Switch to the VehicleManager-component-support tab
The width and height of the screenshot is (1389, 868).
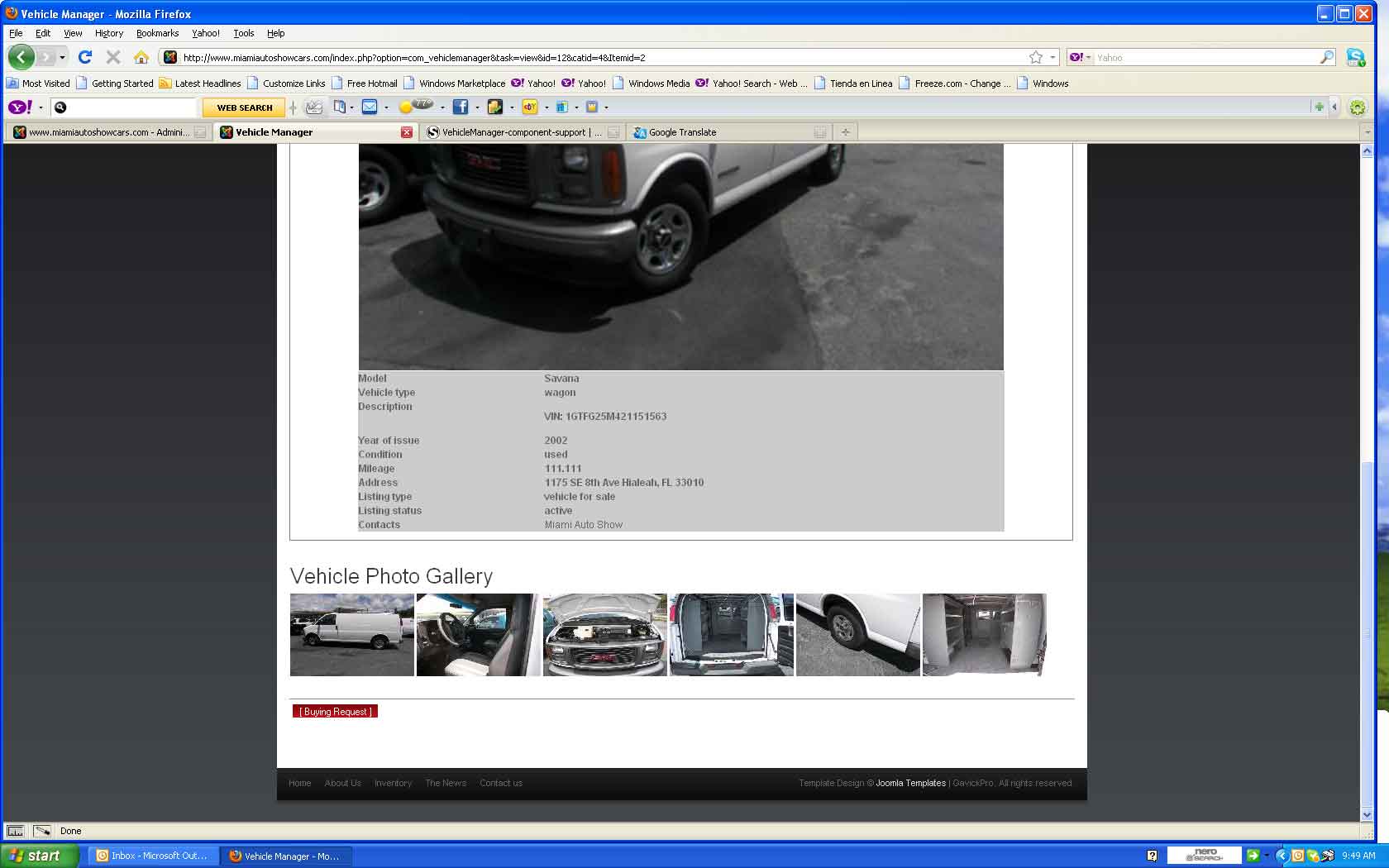[x=514, y=132]
